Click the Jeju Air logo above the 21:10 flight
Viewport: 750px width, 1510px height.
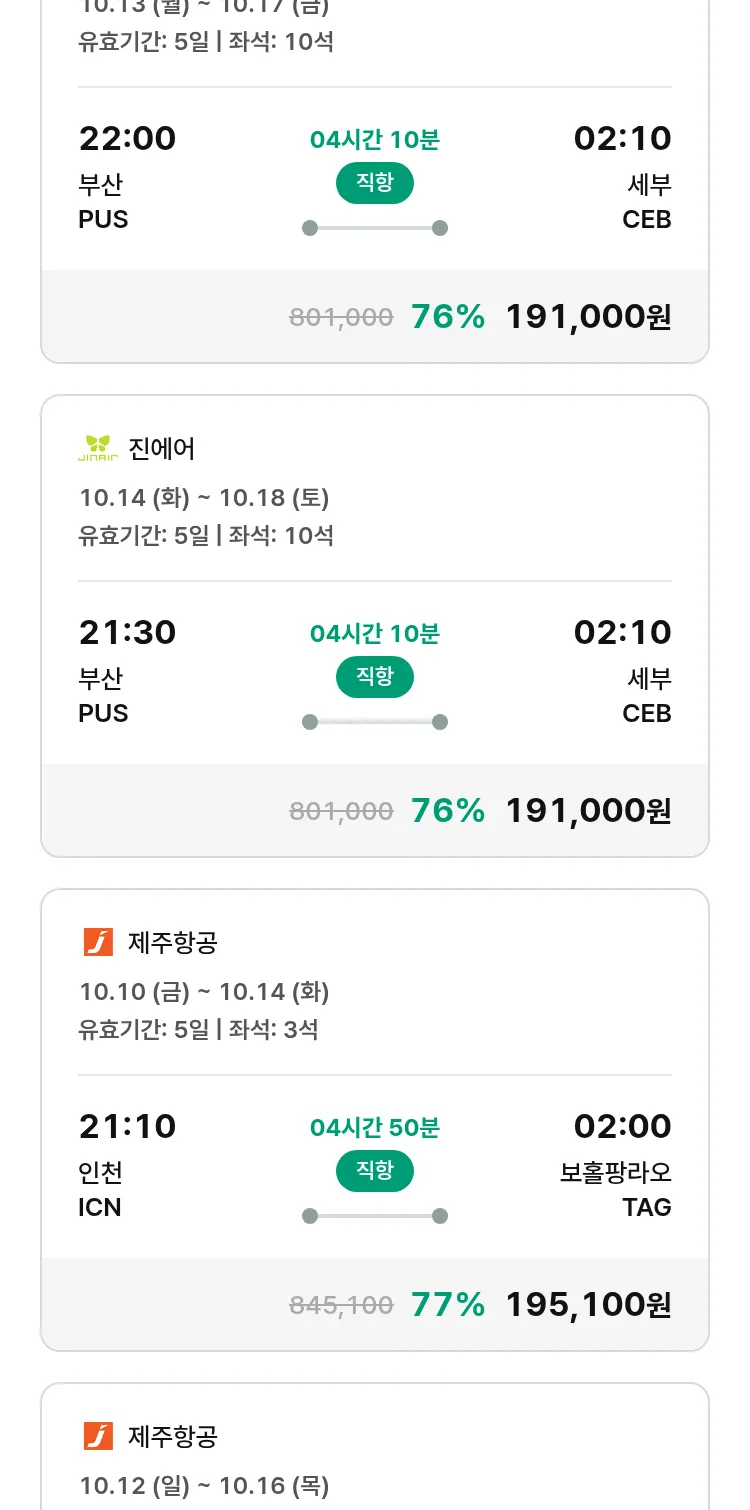pyautogui.click(x=98, y=942)
